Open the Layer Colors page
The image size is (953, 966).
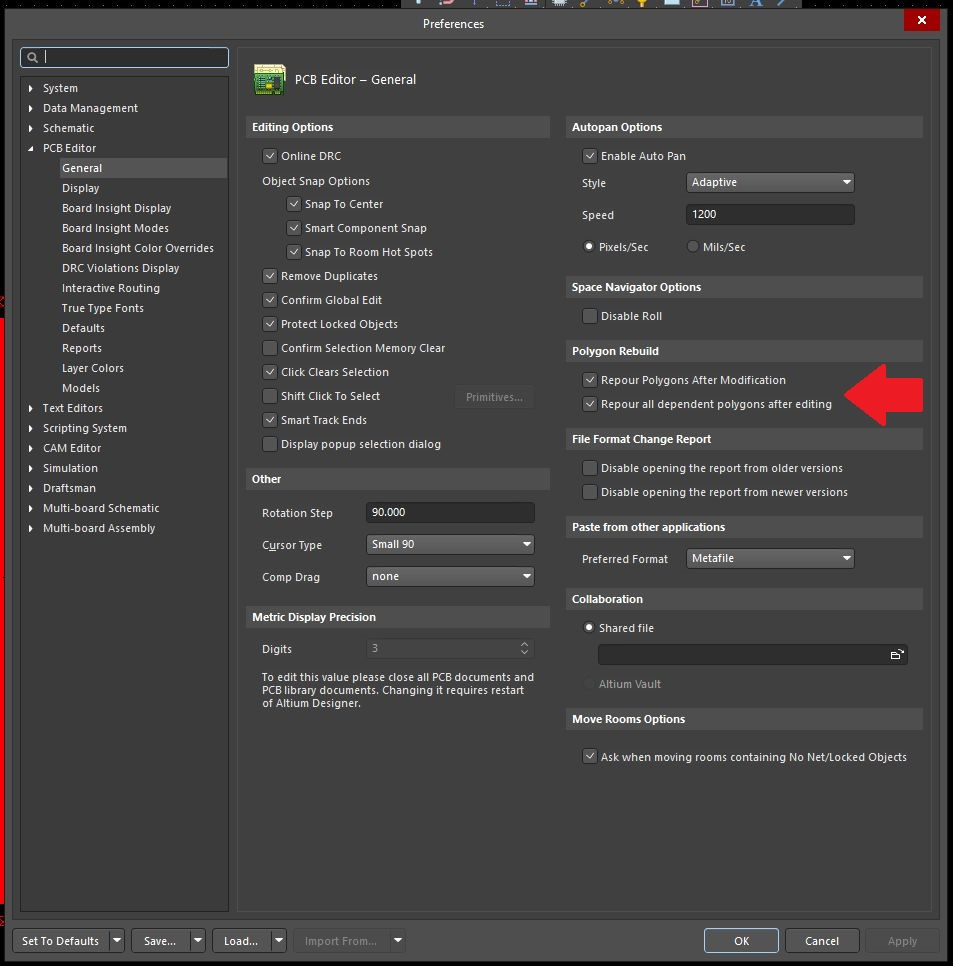pyautogui.click(x=93, y=368)
